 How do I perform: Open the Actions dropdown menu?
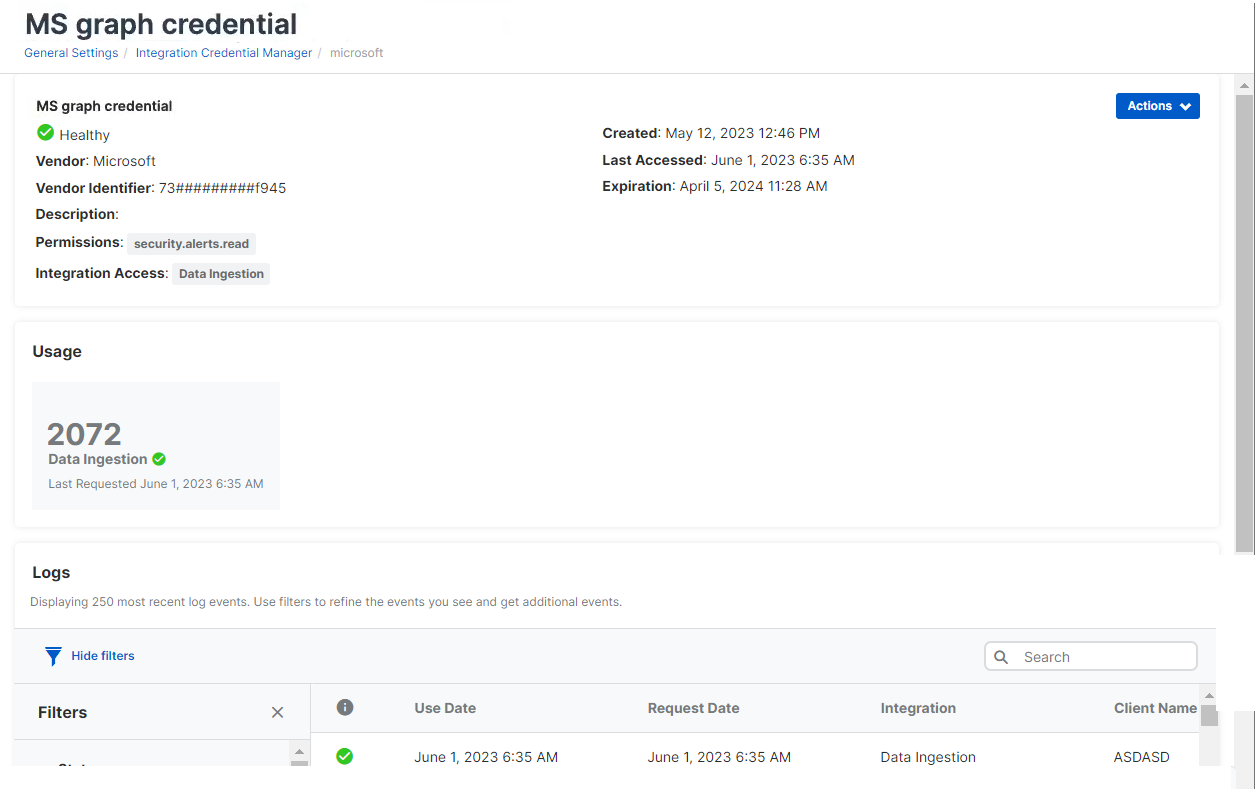[1157, 106]
